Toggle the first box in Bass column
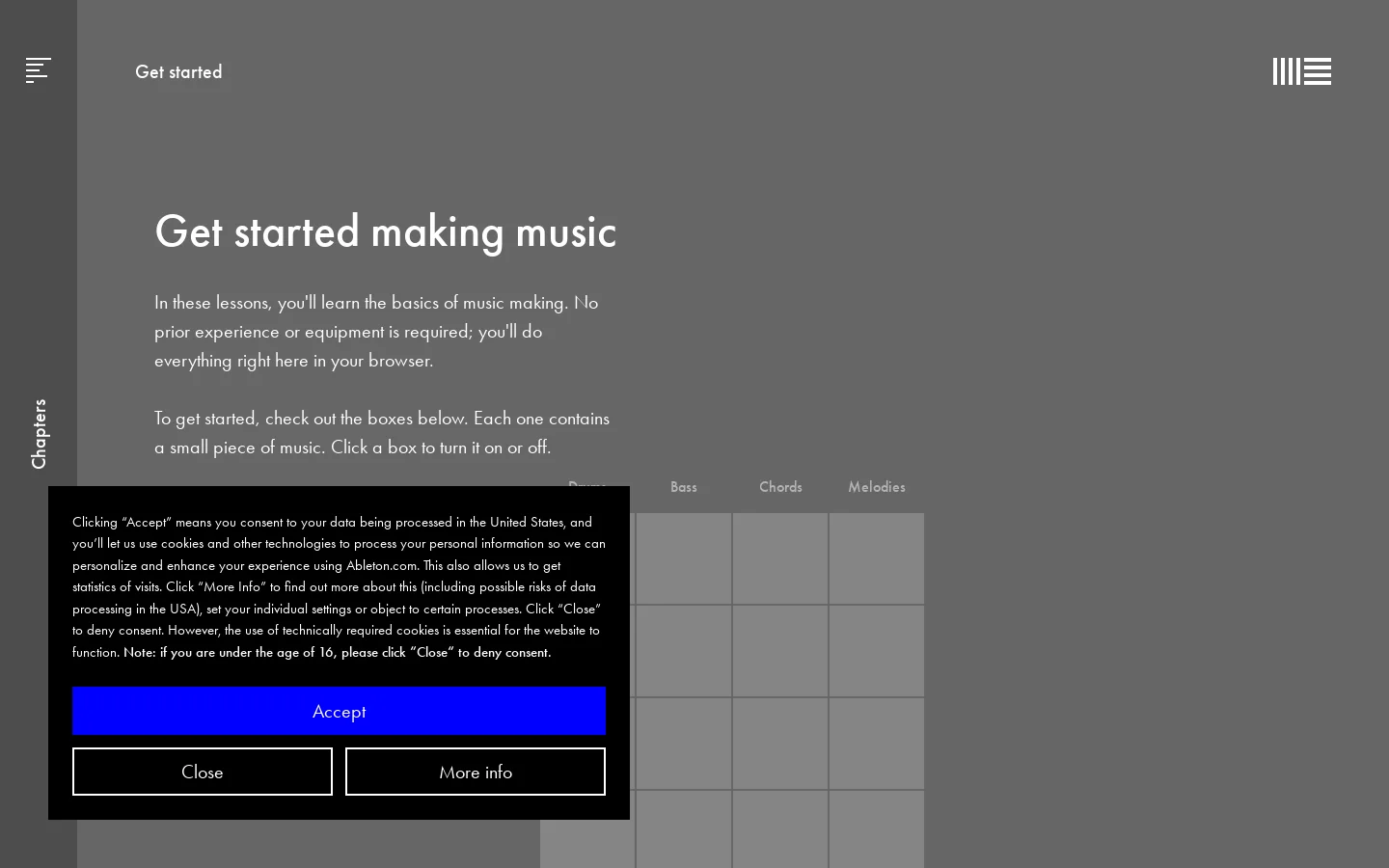Screen dimensions: 1389x868 click(x=684, y=558)
